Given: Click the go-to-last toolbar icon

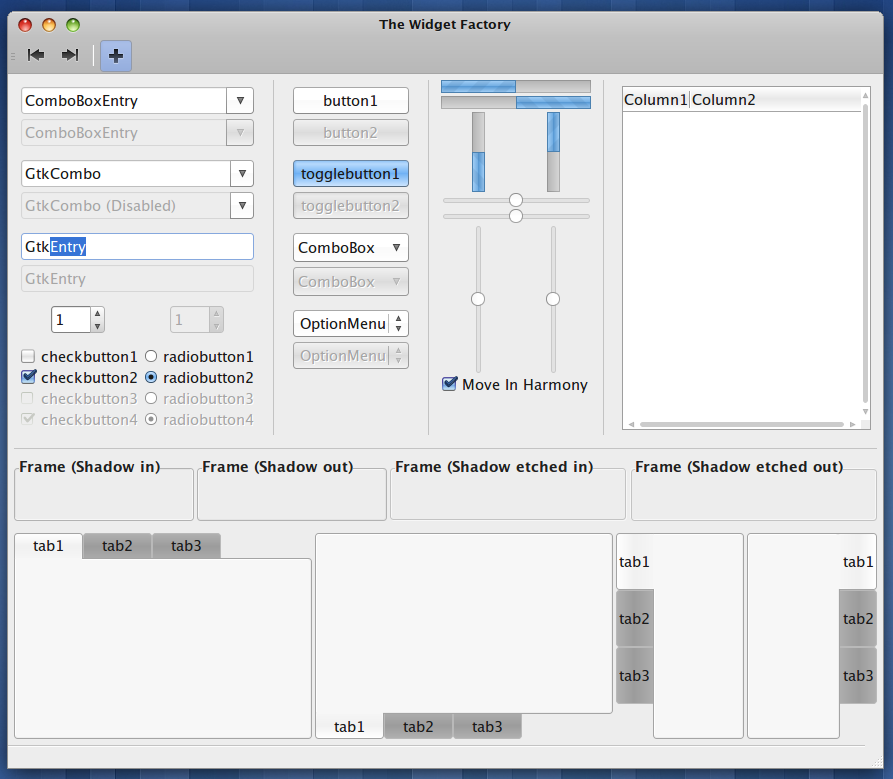Looking at the screenshot, I should [70, 55].
